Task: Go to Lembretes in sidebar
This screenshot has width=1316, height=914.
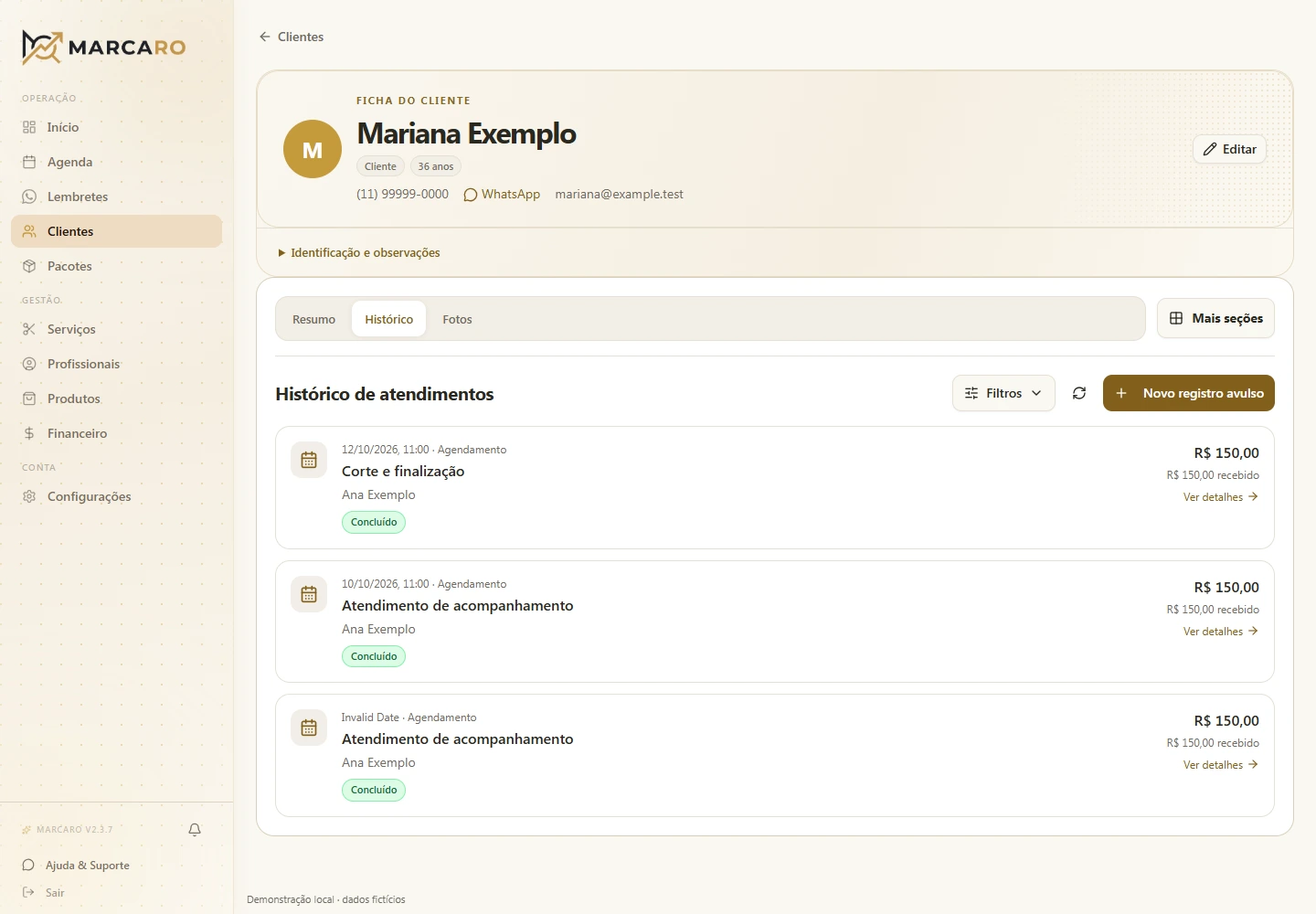Action: (x=116, y=197)
